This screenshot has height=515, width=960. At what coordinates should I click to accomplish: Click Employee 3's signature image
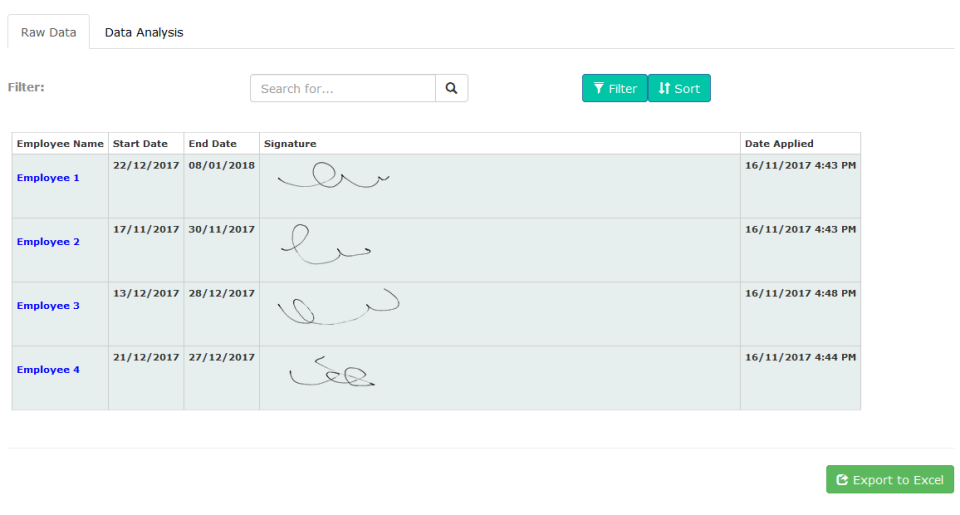(x=339, y=306)
